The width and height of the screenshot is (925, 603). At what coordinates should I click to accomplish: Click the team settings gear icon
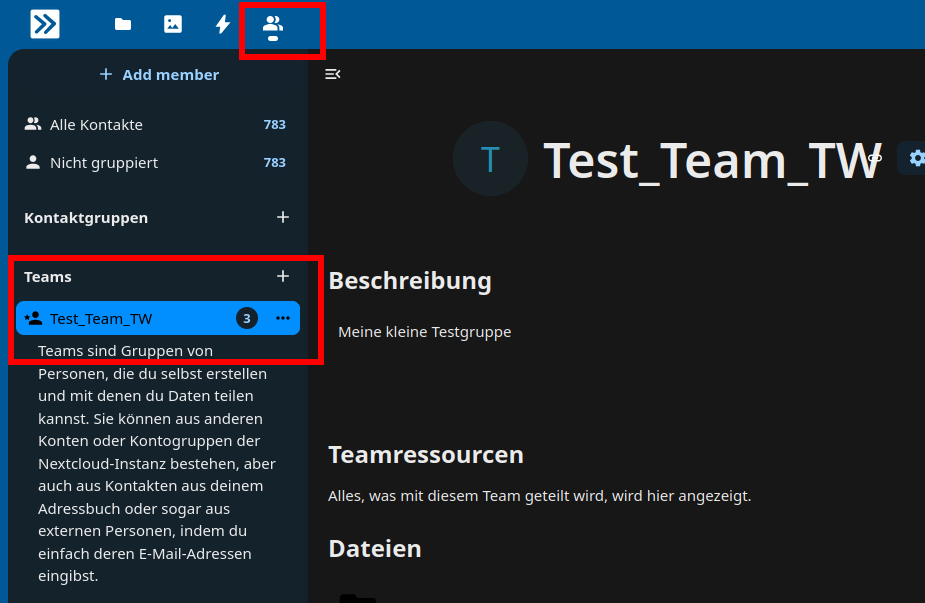[915, 158]
